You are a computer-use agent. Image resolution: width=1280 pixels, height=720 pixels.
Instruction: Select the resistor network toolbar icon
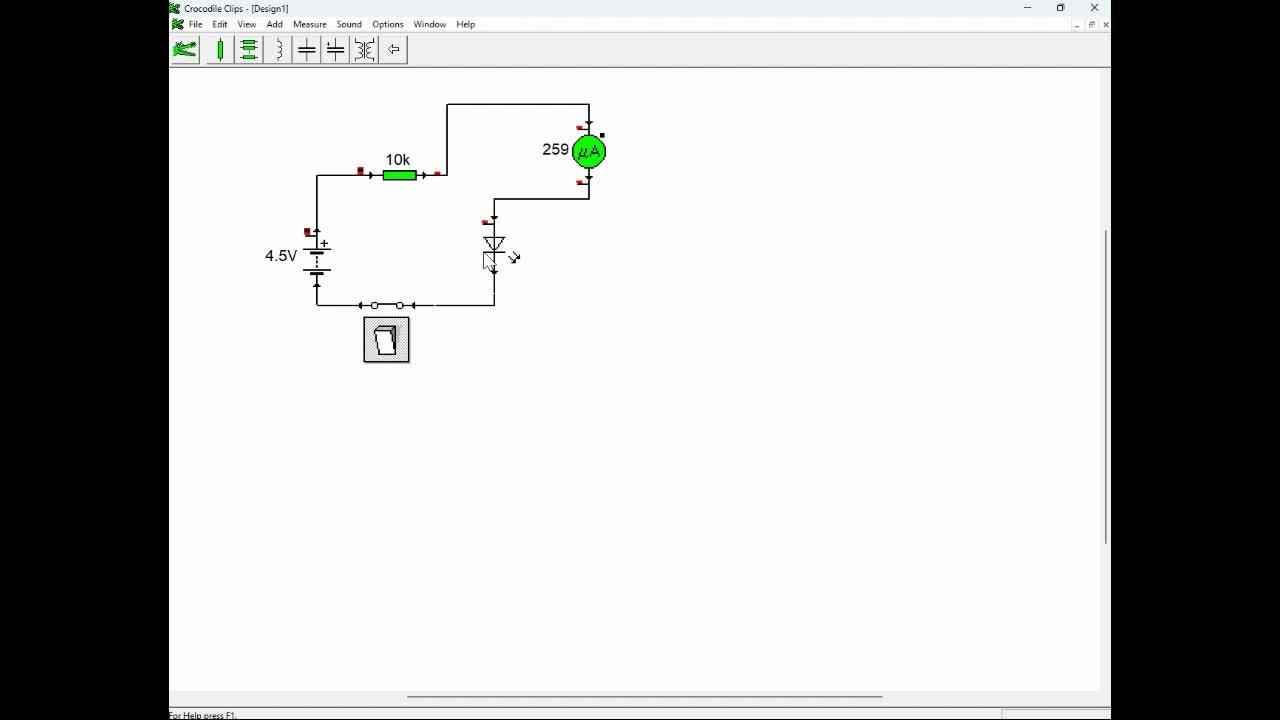pos(249,49)
